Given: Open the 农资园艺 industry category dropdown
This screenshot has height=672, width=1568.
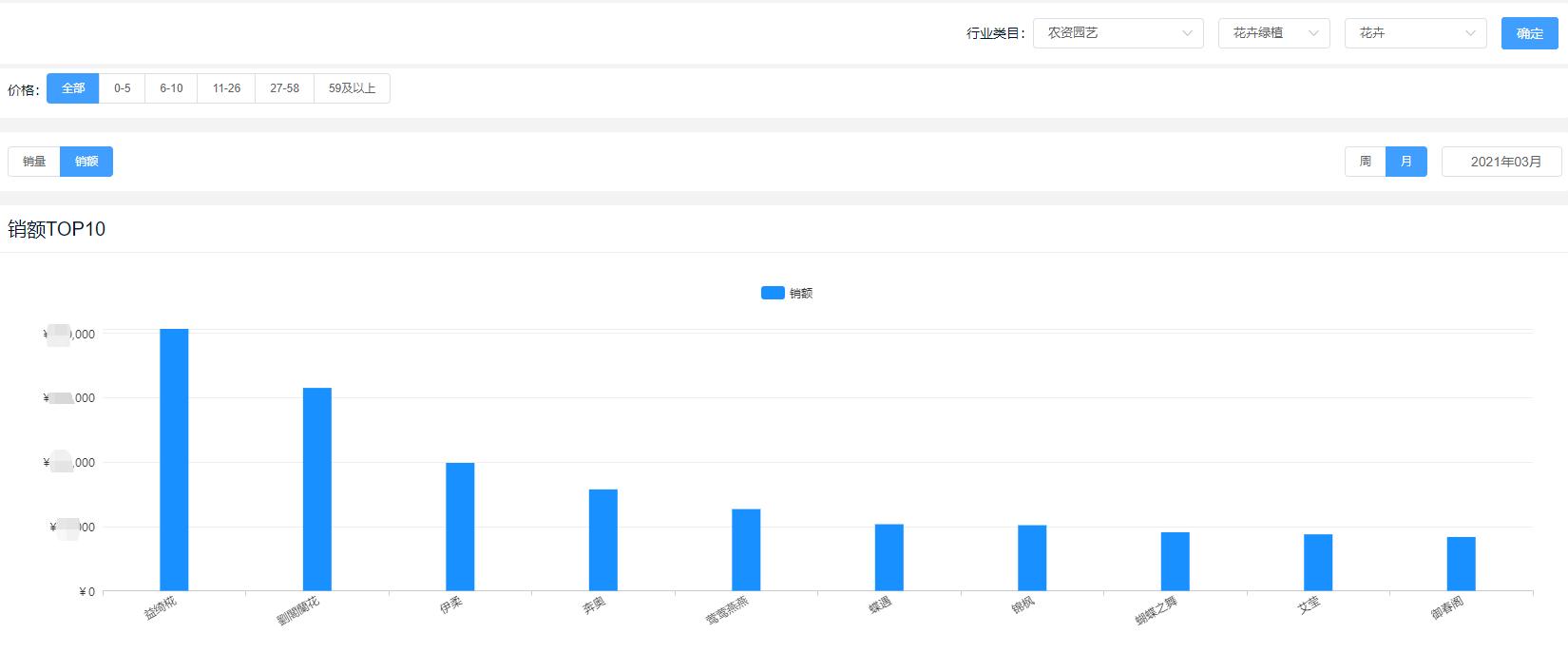Looking at the screenshot, I should 1118,33.
